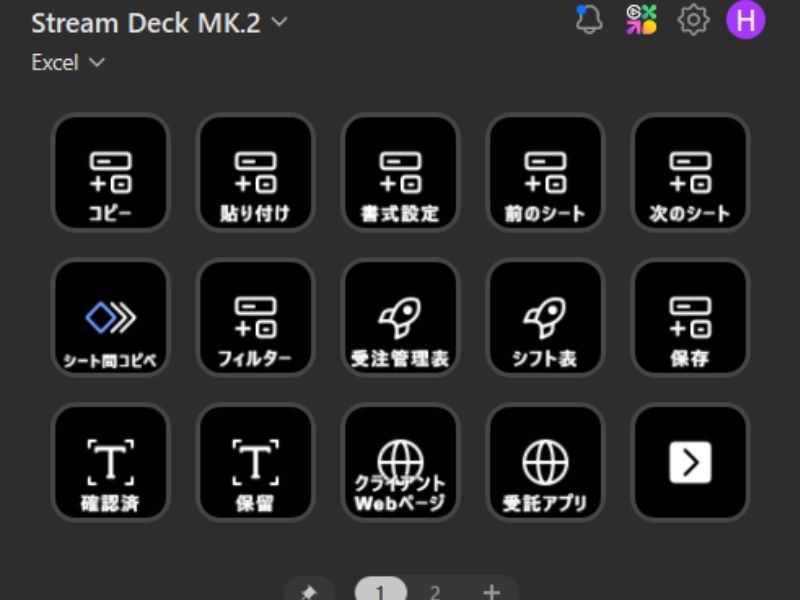Switch to page 2
The height and width of the screenshot is (600, 800).
pyautogui.click(x=435, y=591)
